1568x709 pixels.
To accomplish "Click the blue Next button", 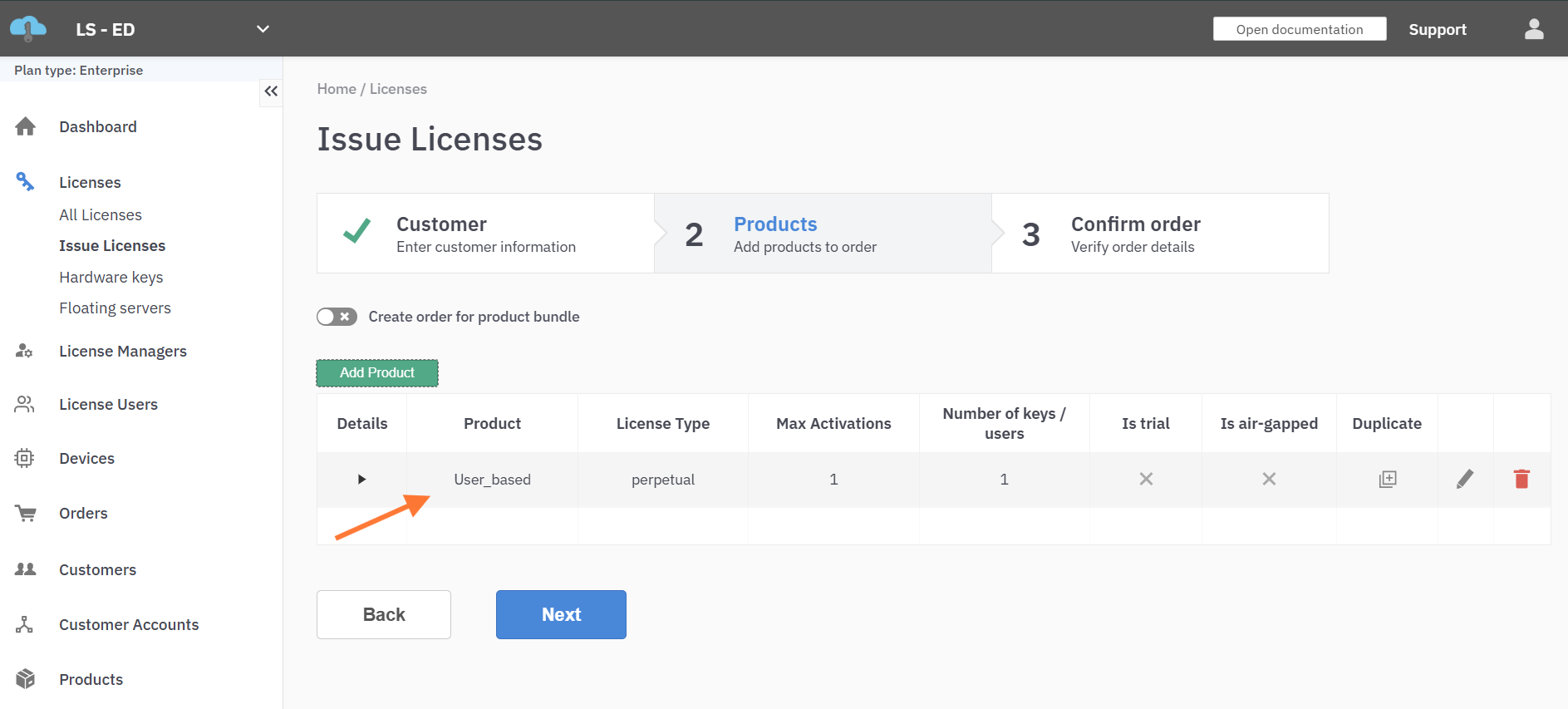I will [561, 614].
